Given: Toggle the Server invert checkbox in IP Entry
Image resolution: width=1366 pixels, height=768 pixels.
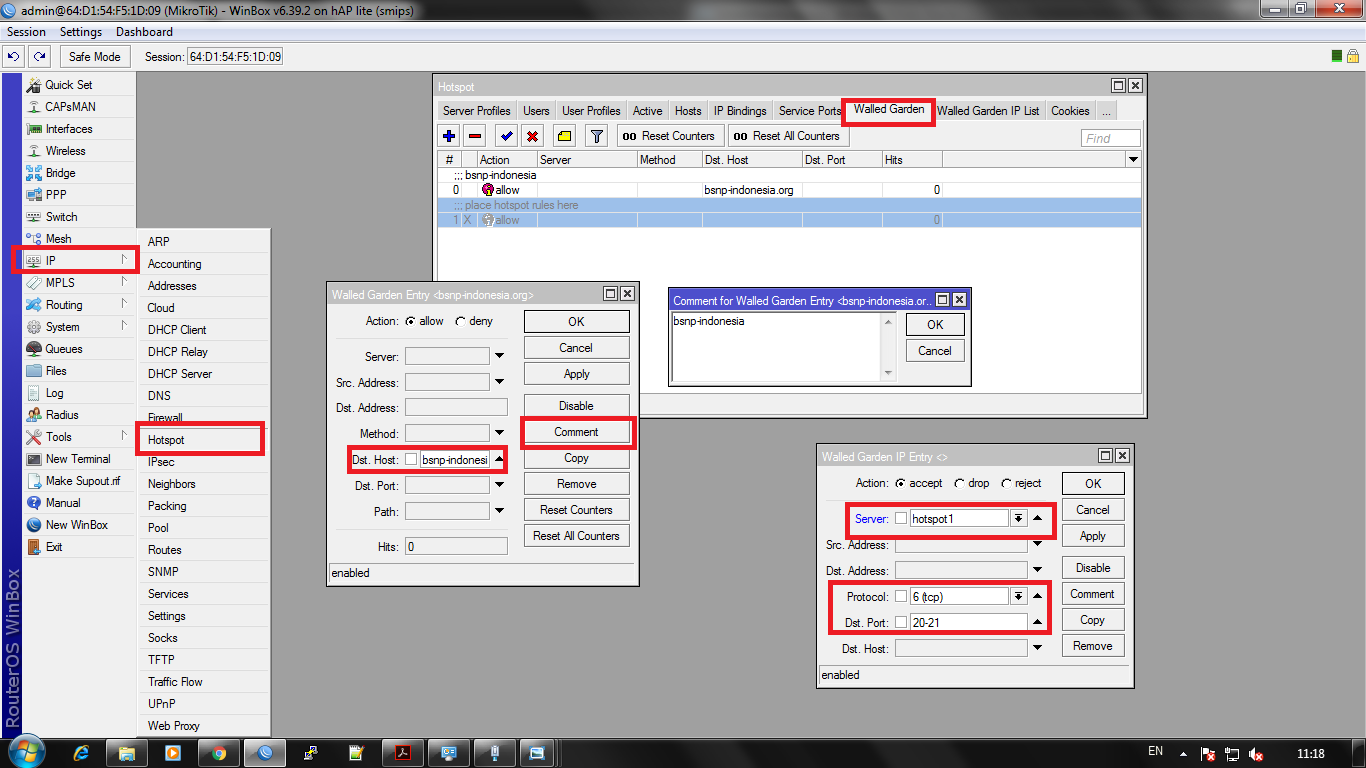Looking at the screenshot, I should 901,519.
